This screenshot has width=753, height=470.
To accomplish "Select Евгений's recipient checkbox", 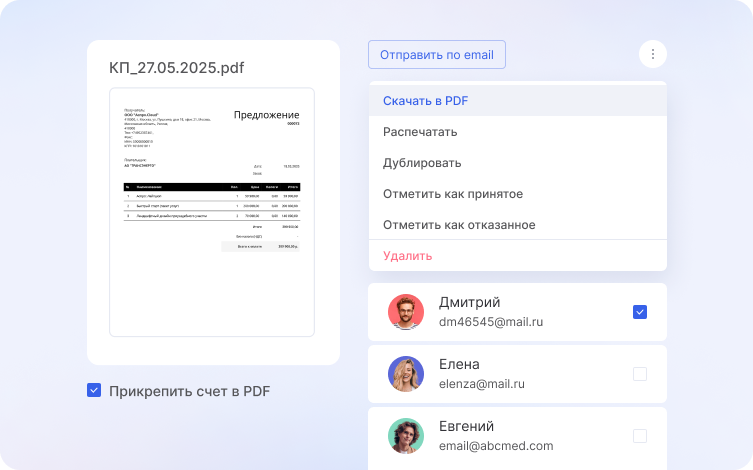I will 640,436.
